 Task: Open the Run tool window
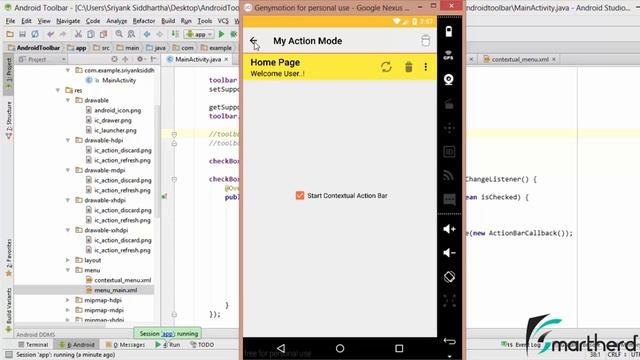[168, 345]
